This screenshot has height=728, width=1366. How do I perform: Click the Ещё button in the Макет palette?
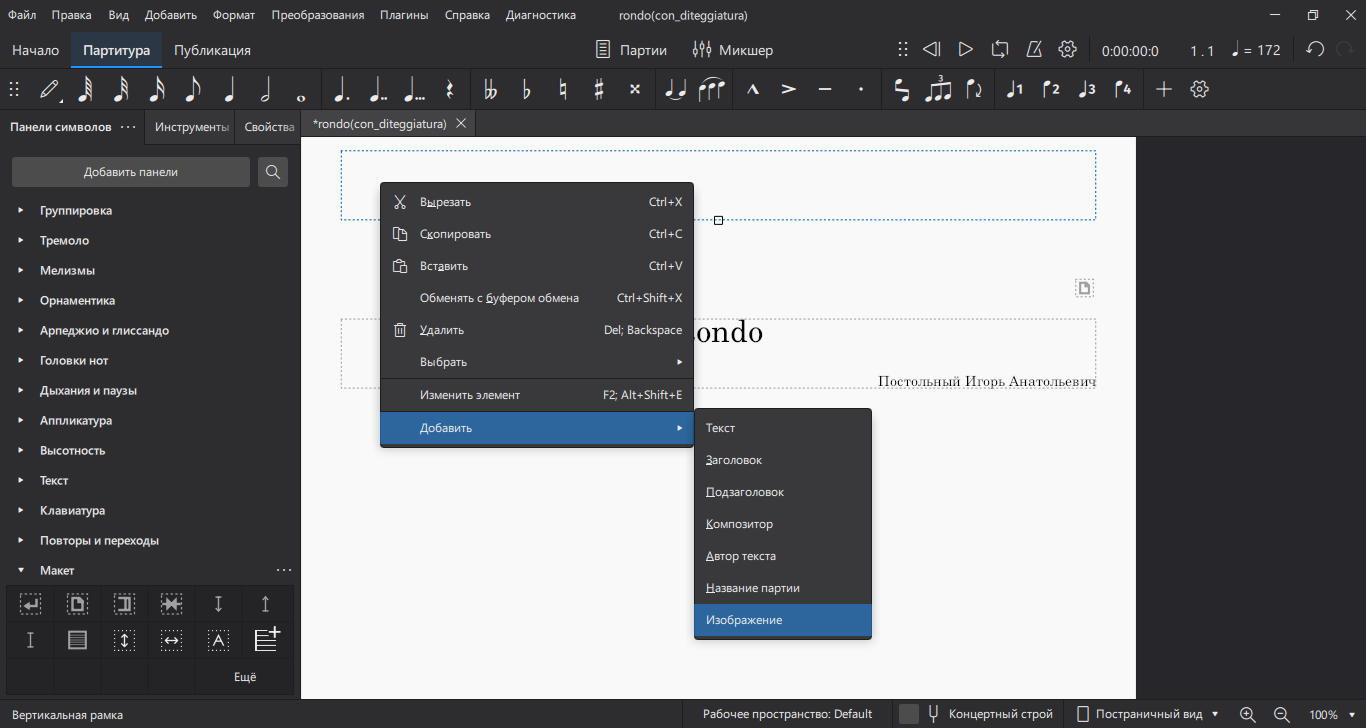tap(245, 677)
